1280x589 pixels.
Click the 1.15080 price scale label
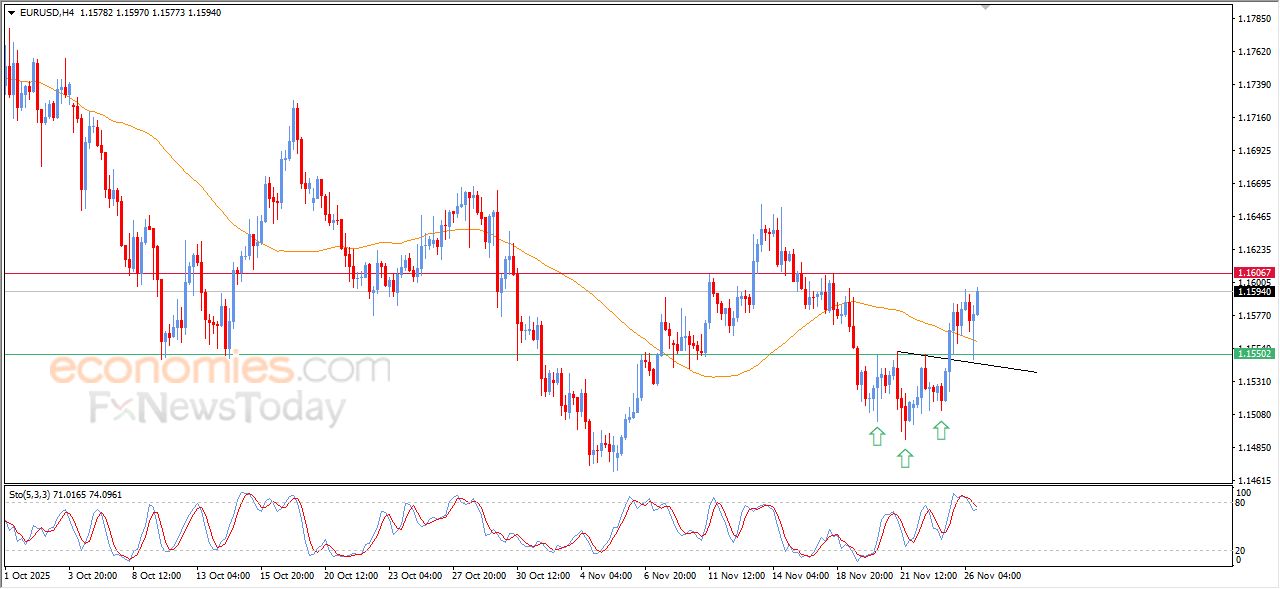[x=1253, y=415]
